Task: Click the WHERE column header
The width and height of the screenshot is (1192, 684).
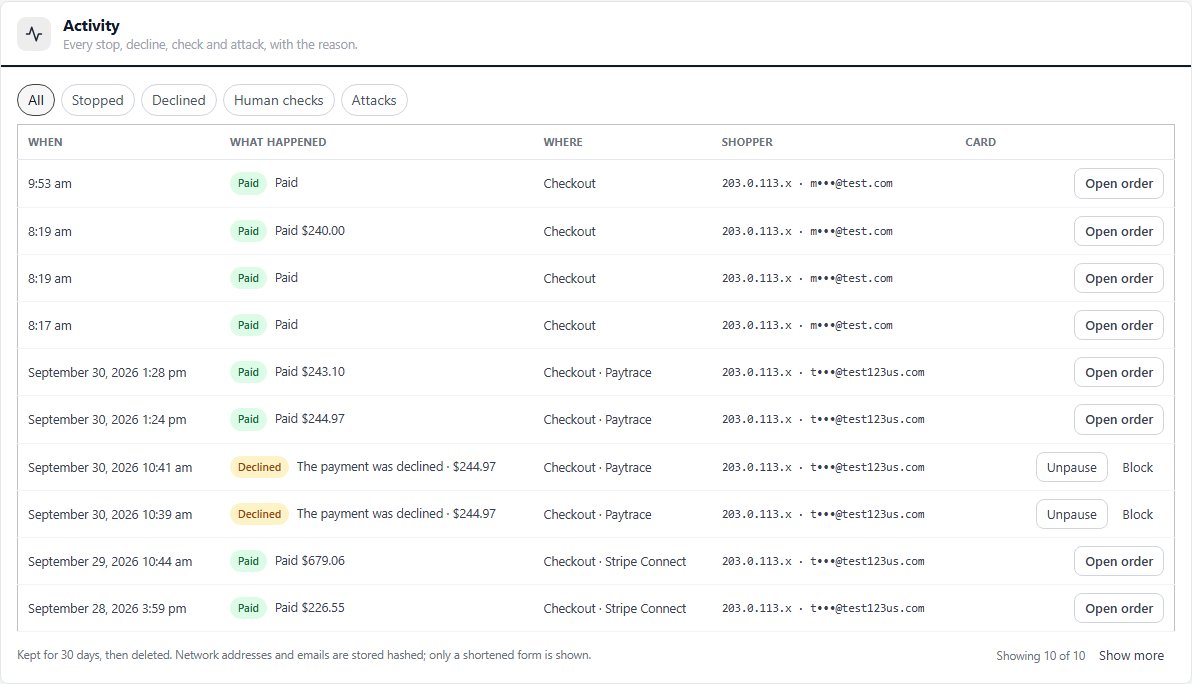Action: (563, 142)
